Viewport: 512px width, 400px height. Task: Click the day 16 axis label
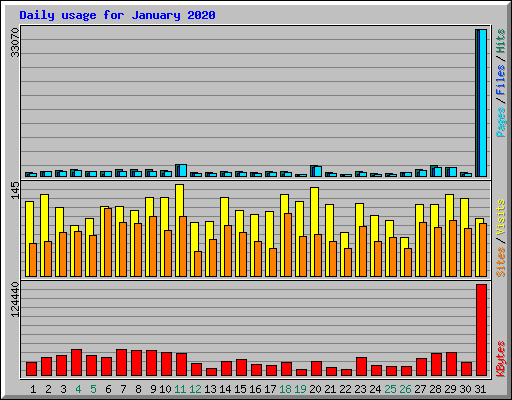point(255,389)
